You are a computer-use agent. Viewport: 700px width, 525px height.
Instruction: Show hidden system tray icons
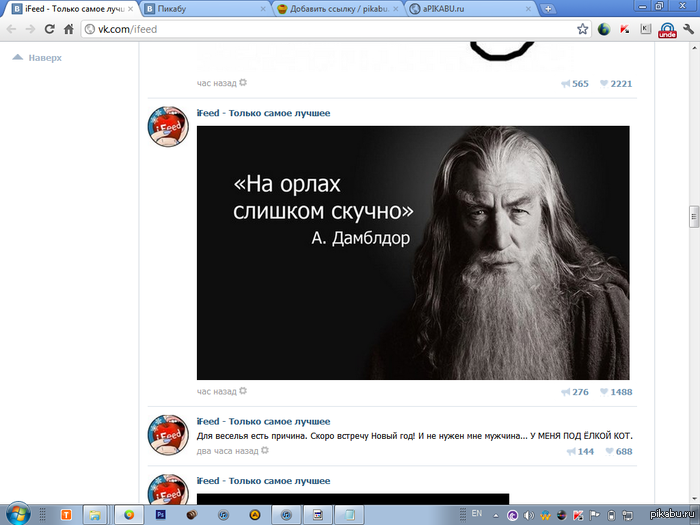tap(496, 516)
